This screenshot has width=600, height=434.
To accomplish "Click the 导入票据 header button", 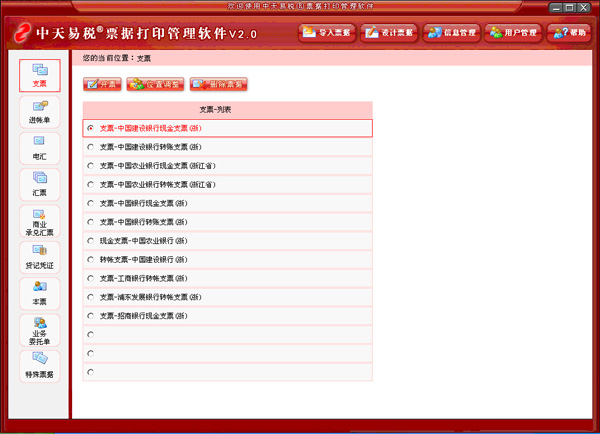I will [x=327, y=33].
